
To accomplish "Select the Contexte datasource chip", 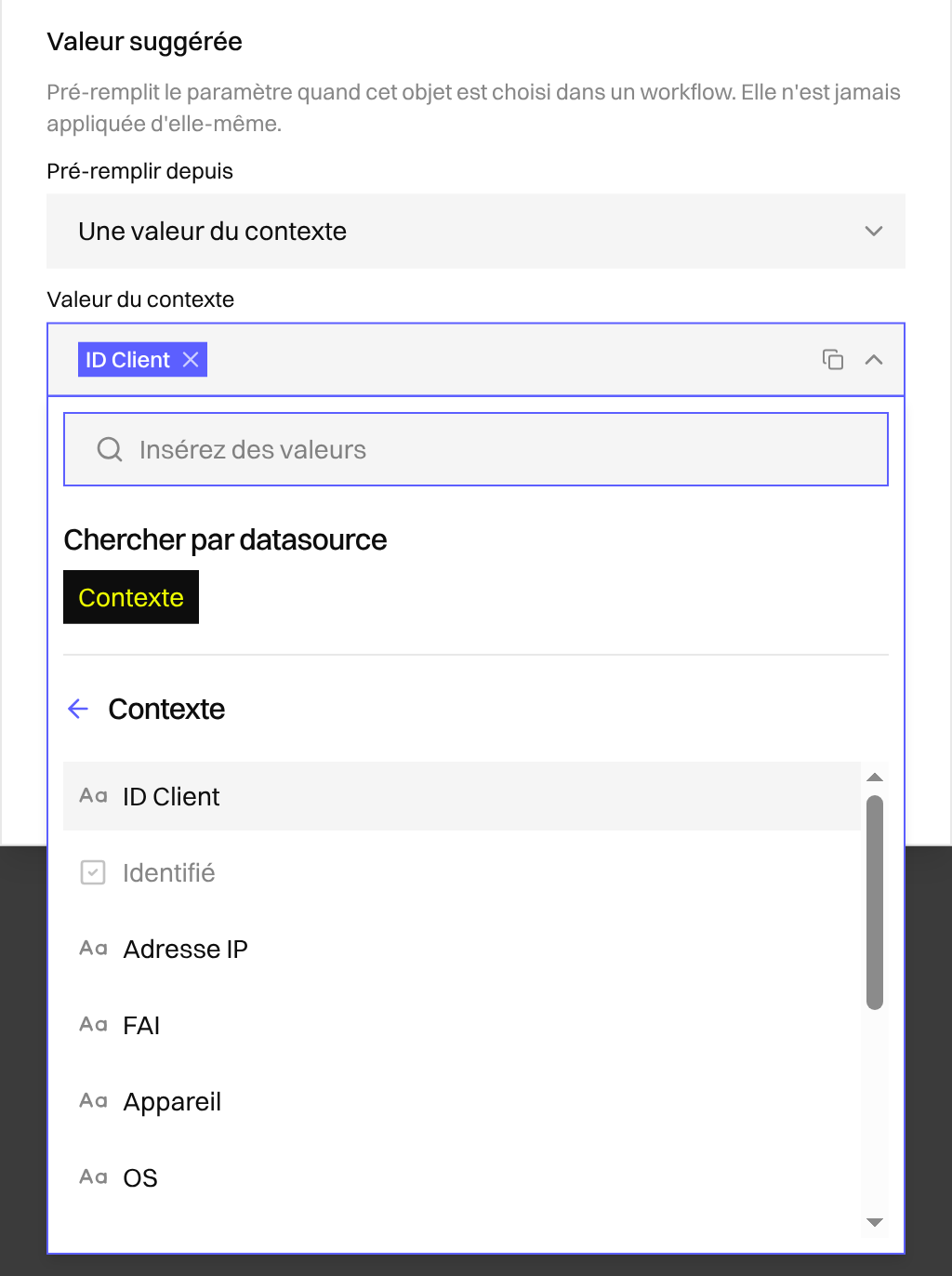I will (x=131, y=597).
